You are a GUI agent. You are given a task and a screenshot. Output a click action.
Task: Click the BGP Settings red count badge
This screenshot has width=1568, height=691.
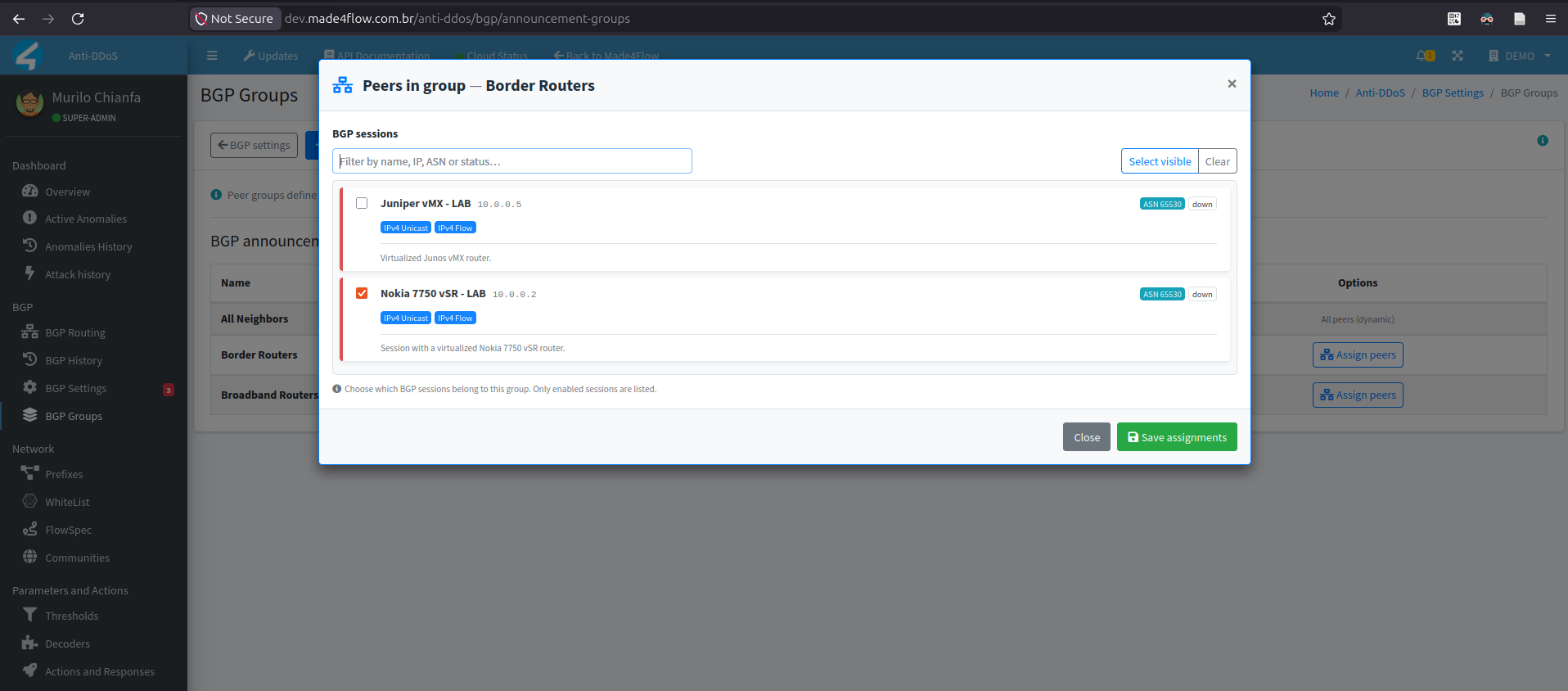(169, 390)
